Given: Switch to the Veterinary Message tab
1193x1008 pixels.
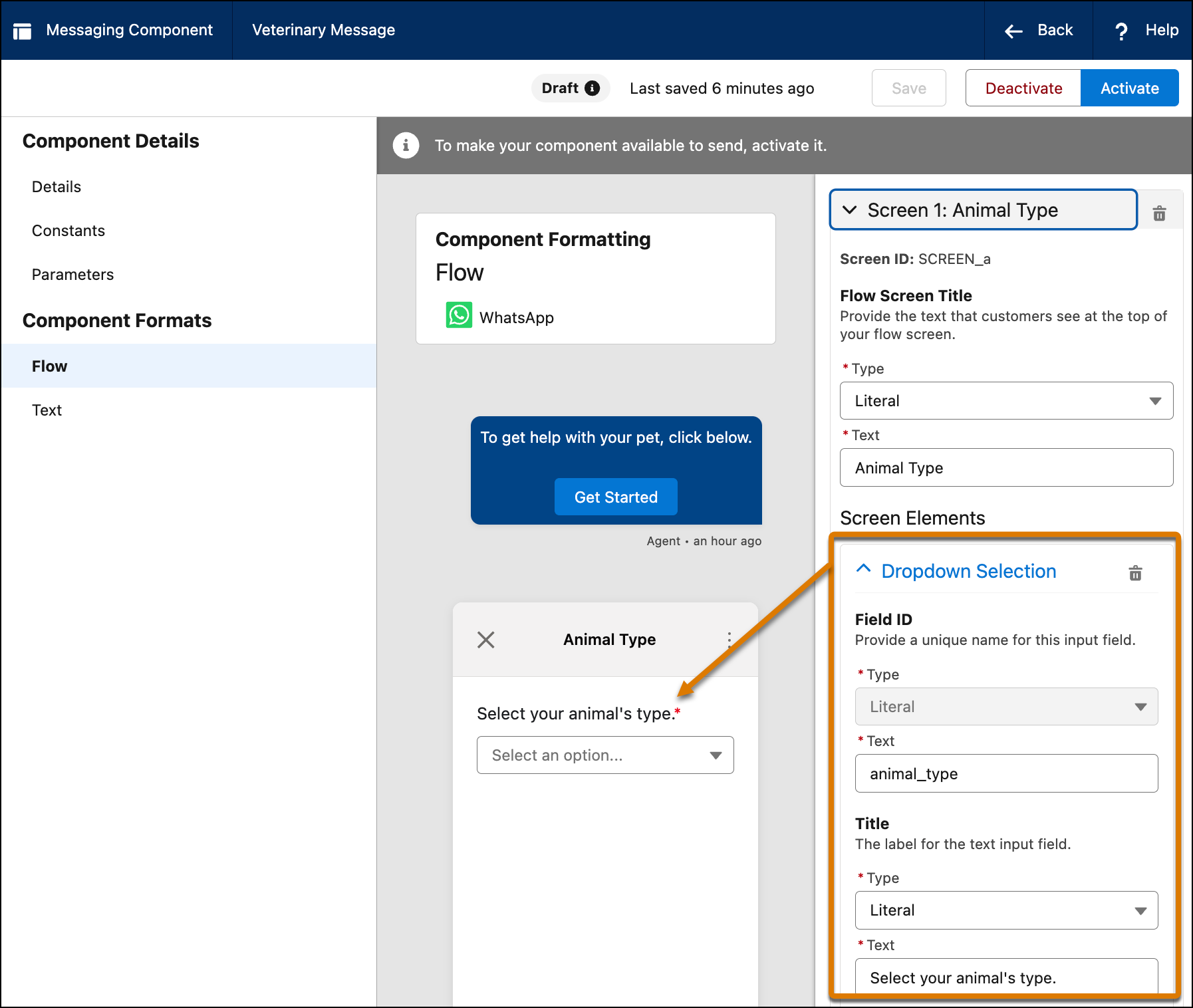Looking at the screenshot, I should click(323, 30).
